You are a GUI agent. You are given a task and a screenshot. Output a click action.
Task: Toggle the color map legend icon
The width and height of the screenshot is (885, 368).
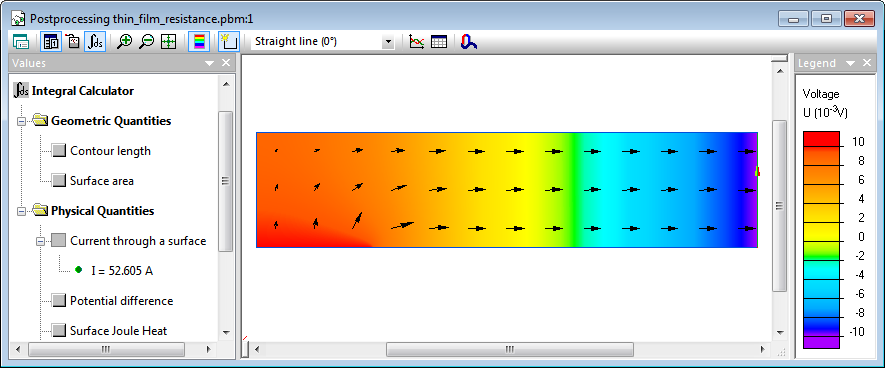pos(199,42)
